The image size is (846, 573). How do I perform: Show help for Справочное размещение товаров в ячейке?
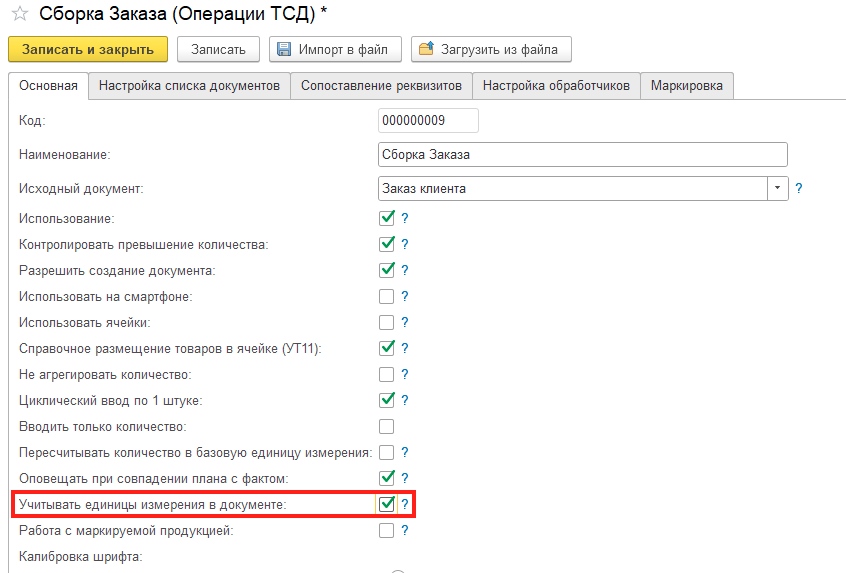pos(405,348)
